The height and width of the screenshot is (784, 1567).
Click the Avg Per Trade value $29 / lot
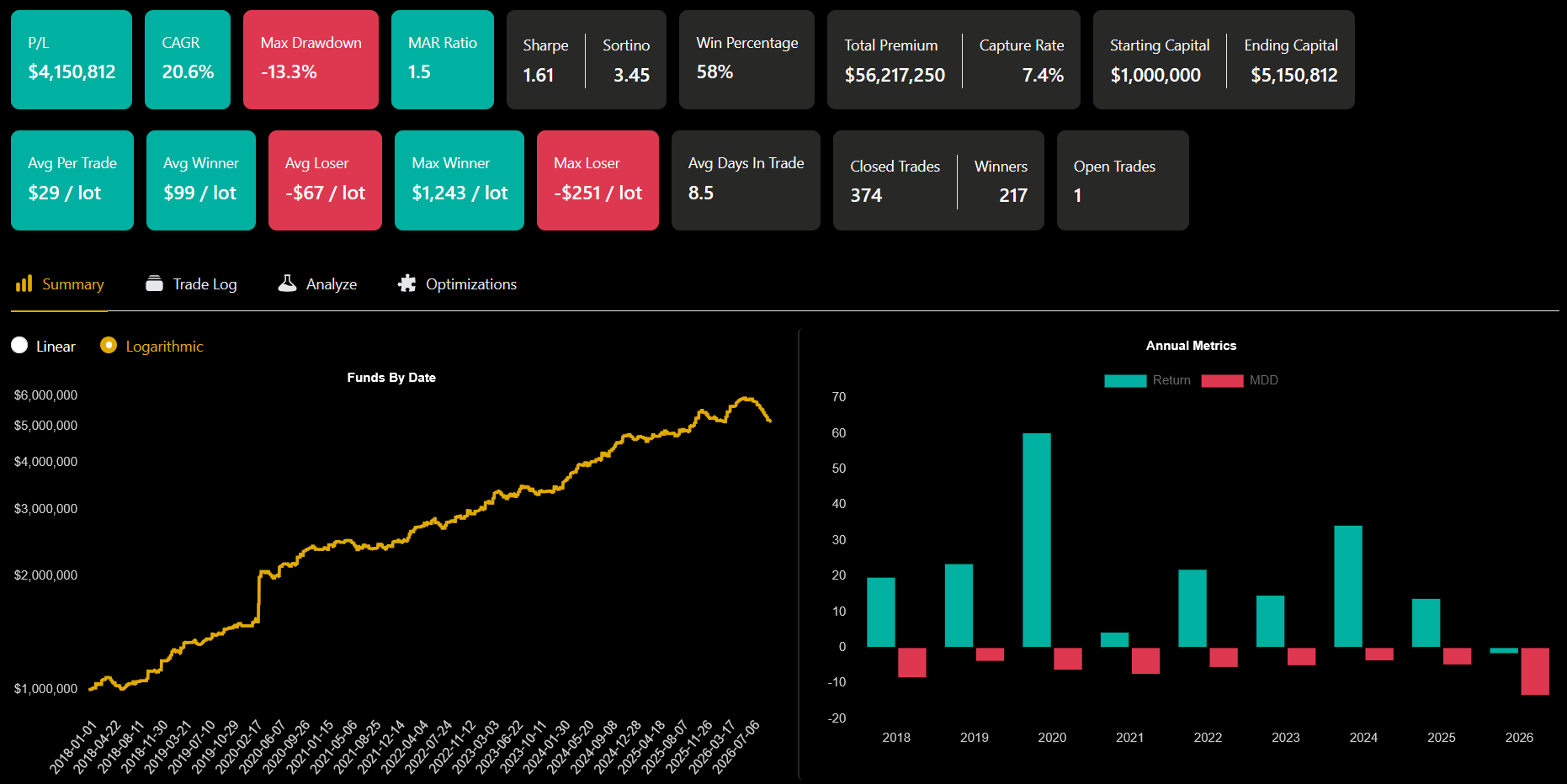pyautogui.click(x=65, y=193)
